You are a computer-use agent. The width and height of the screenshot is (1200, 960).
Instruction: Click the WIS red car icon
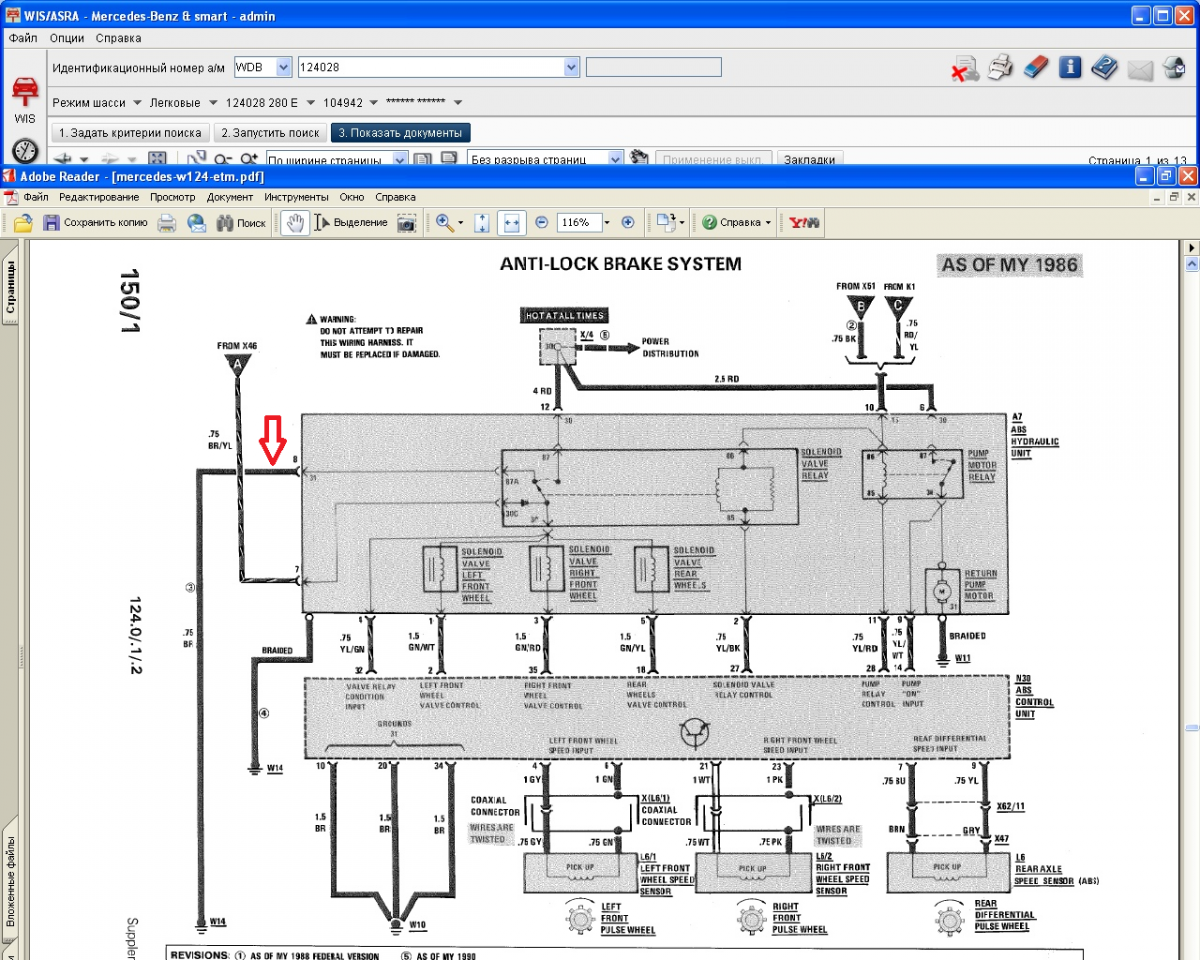click(24, 91)
